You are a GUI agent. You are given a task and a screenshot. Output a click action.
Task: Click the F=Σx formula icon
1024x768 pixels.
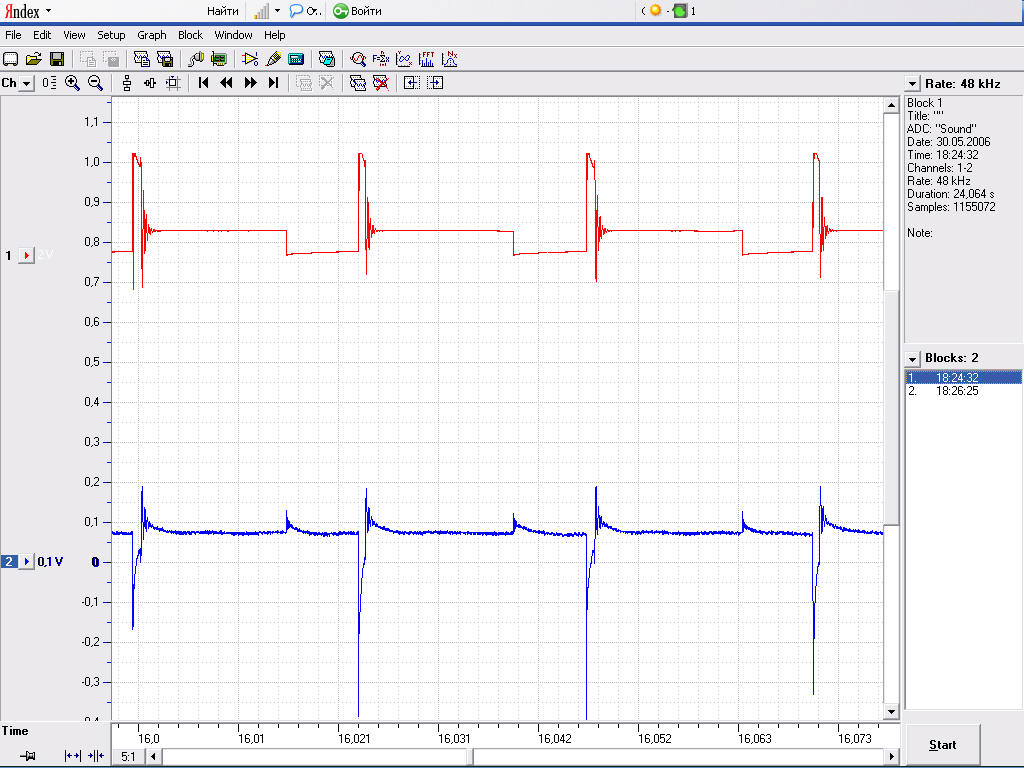(x=381, y=59)
